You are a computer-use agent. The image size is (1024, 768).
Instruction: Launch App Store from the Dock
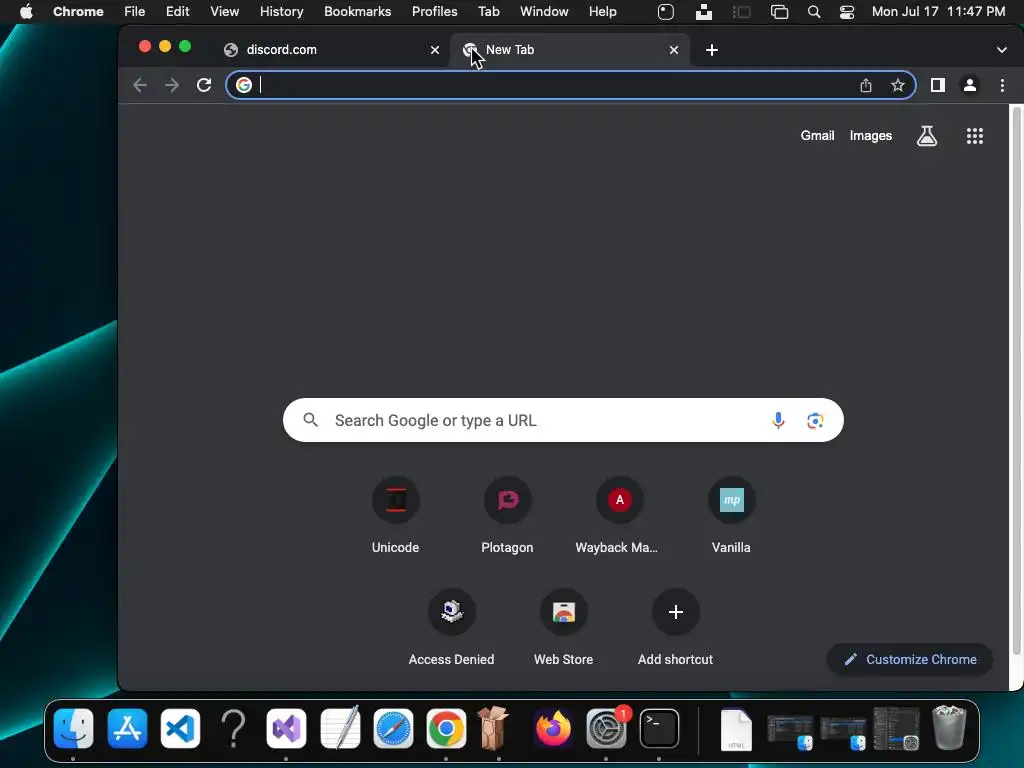coord(127,728)
